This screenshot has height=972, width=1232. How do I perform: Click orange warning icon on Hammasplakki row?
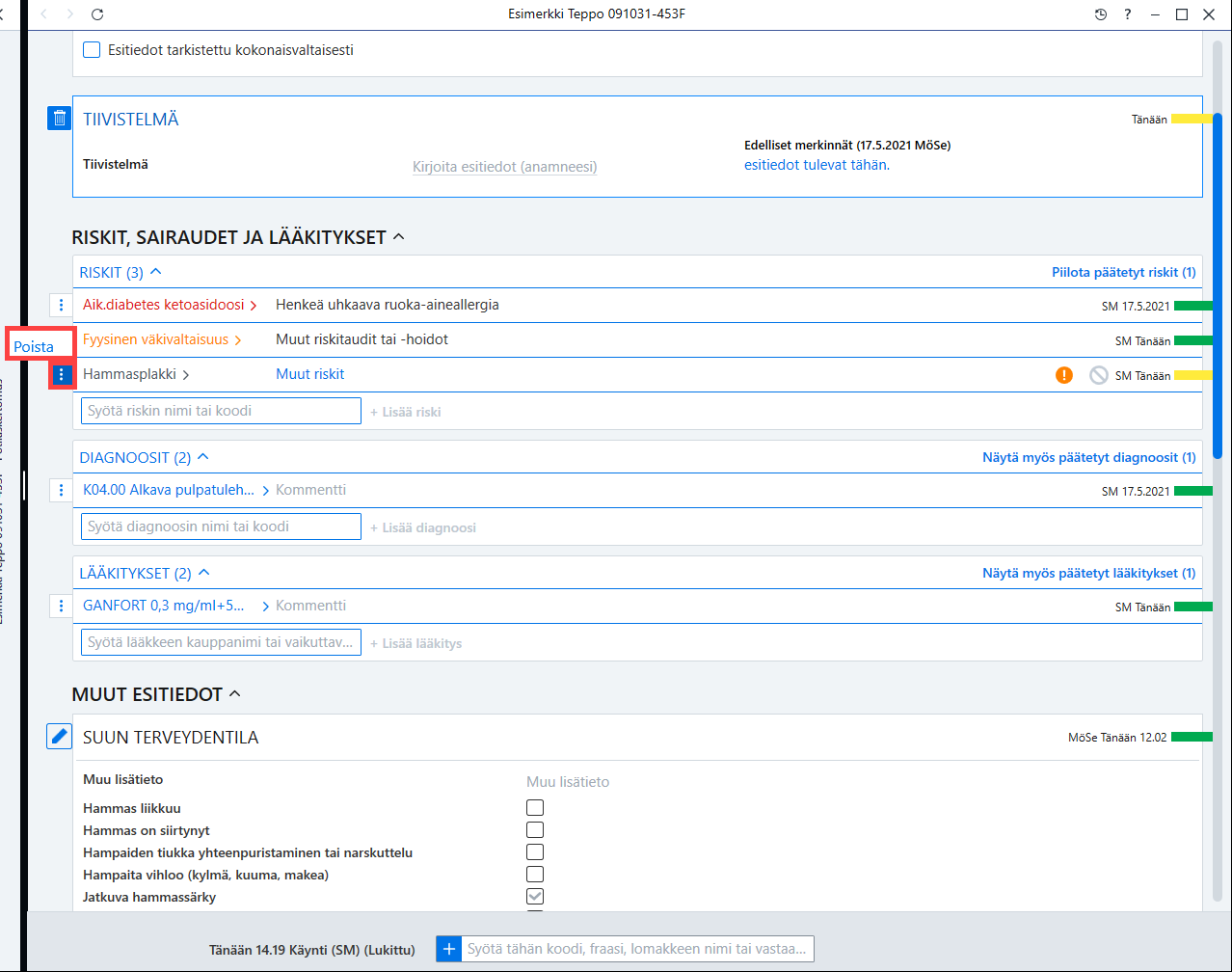[x=1064, y=375]
